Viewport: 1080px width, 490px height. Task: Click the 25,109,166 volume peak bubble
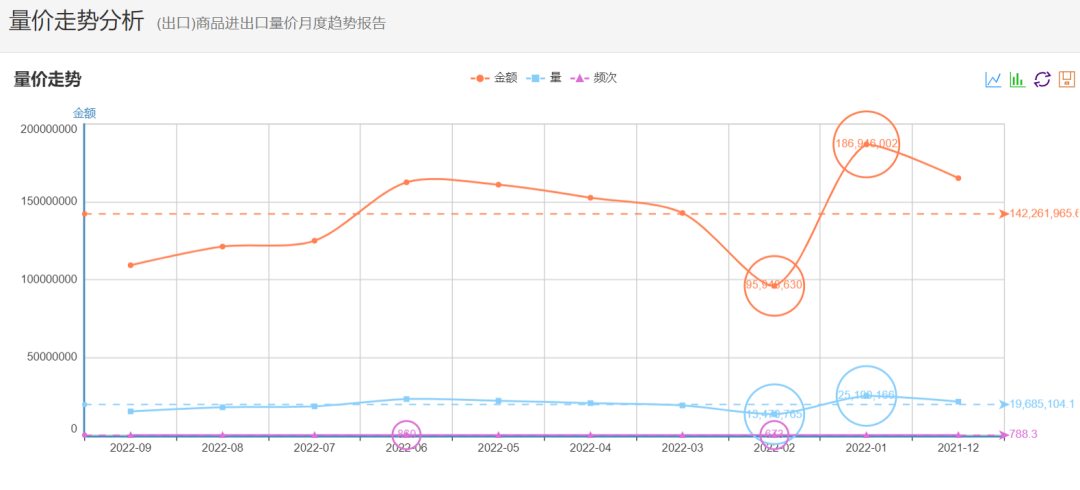[x=866, y=395]
